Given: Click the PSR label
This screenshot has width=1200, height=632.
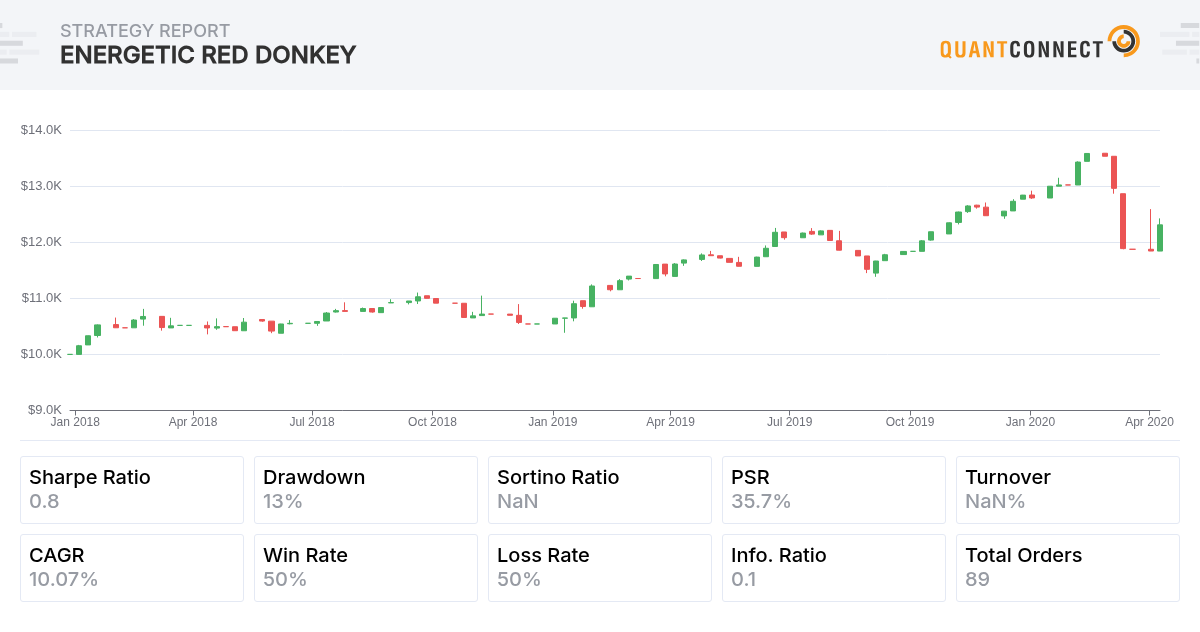Looking at the screenshot, I should [750, 477].
